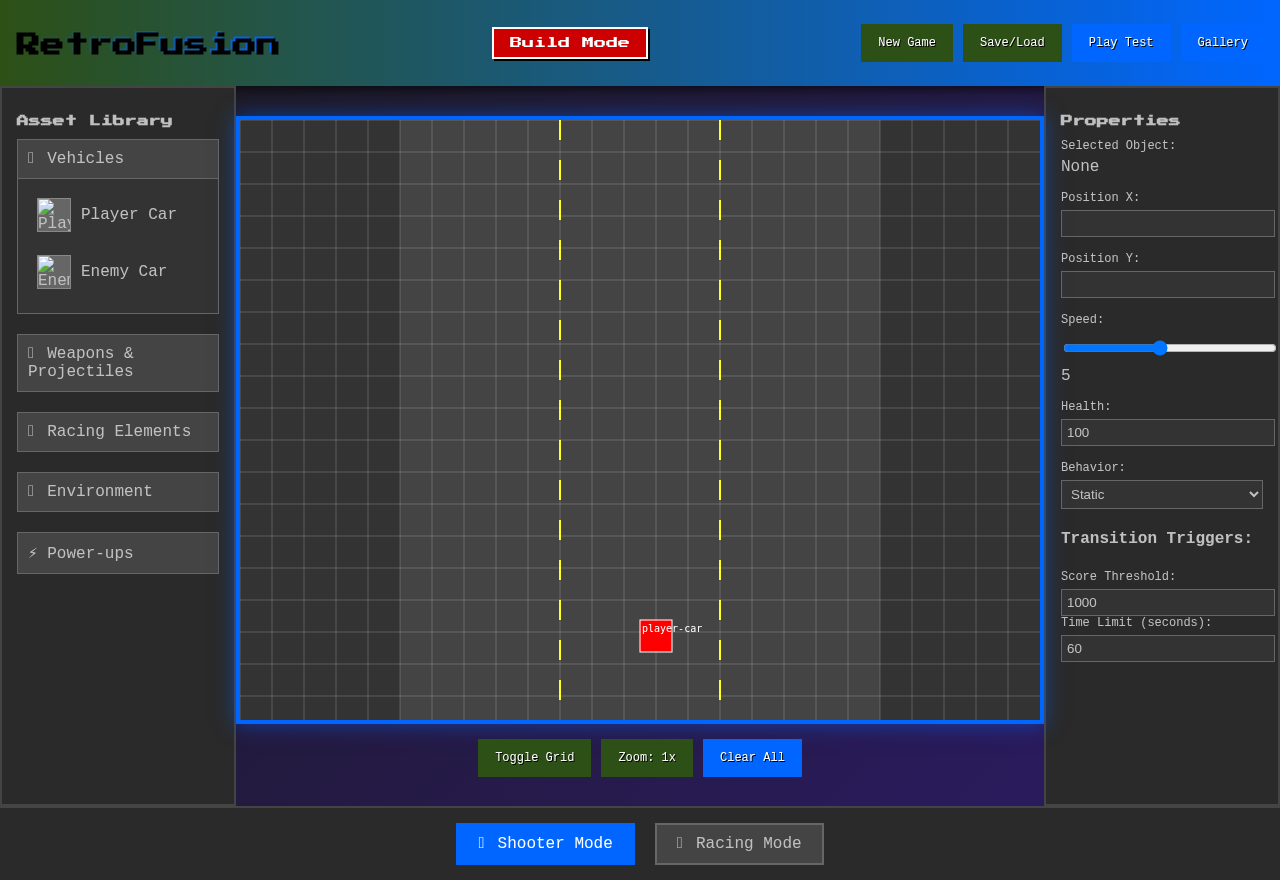
Task: Select the Enemy Car asset thumbnail icon
Action: pos(54,271)
